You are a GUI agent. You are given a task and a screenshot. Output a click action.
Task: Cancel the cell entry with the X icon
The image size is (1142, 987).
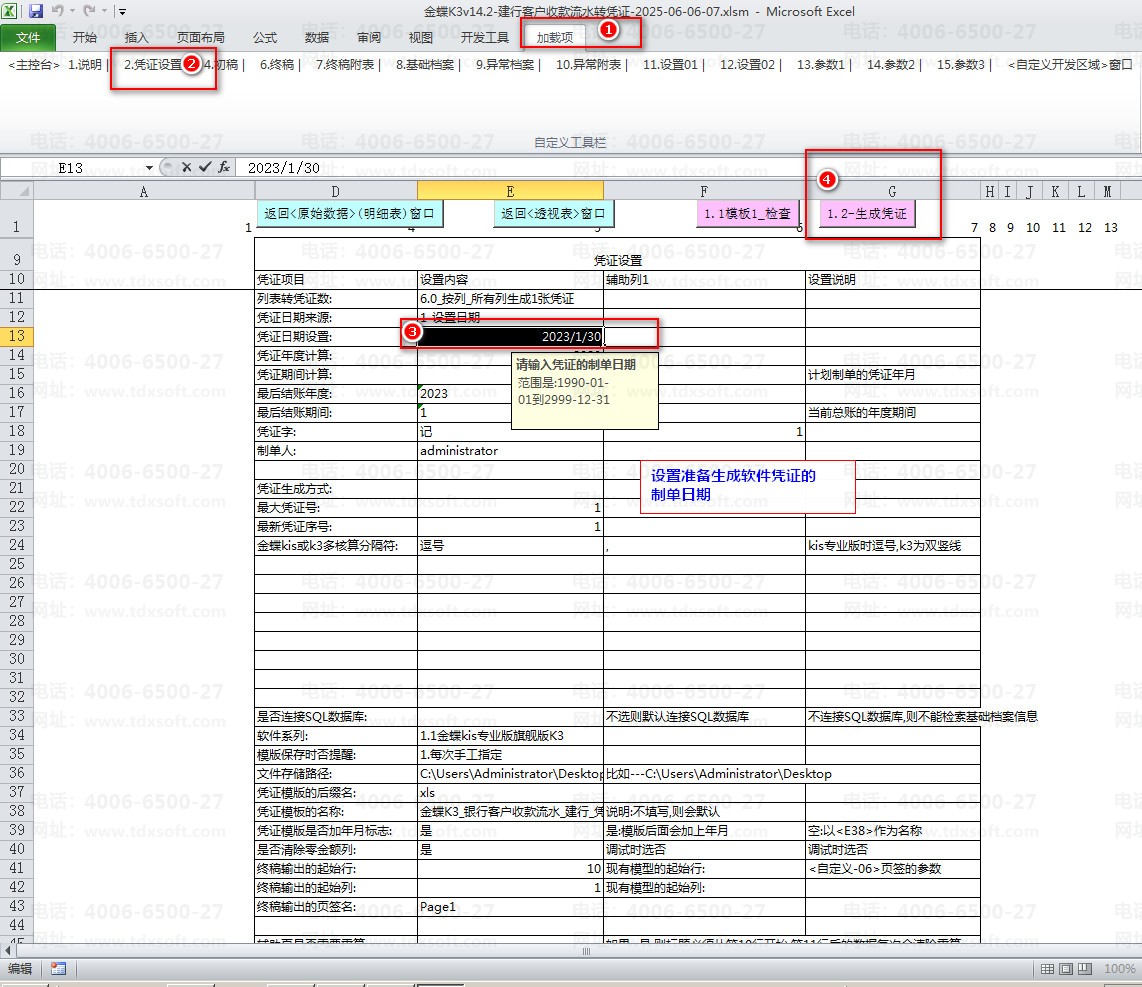tap(186, 168)
